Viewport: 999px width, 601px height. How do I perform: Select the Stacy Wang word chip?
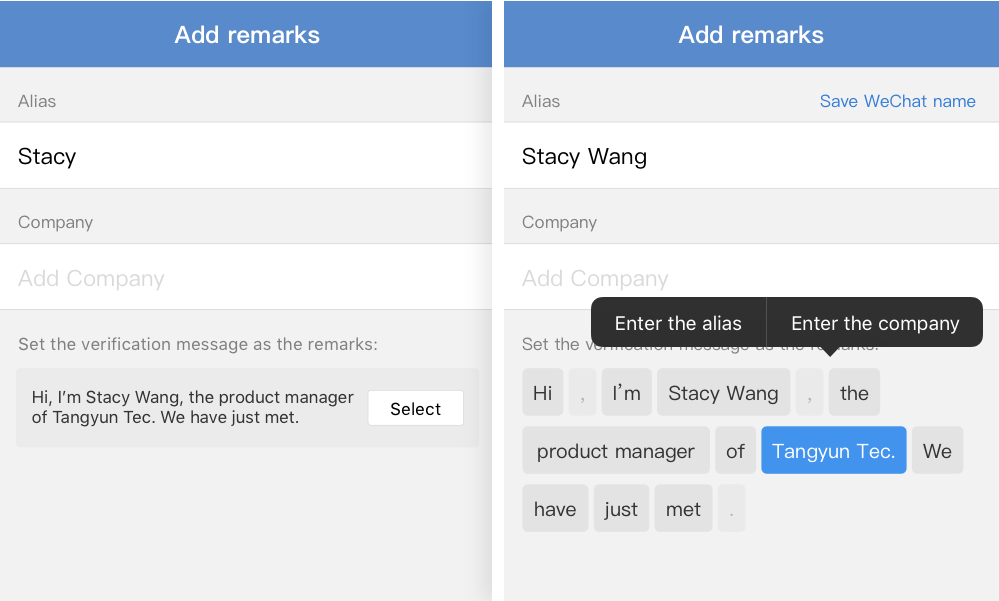pyautogui.click(x=723, y=393)
